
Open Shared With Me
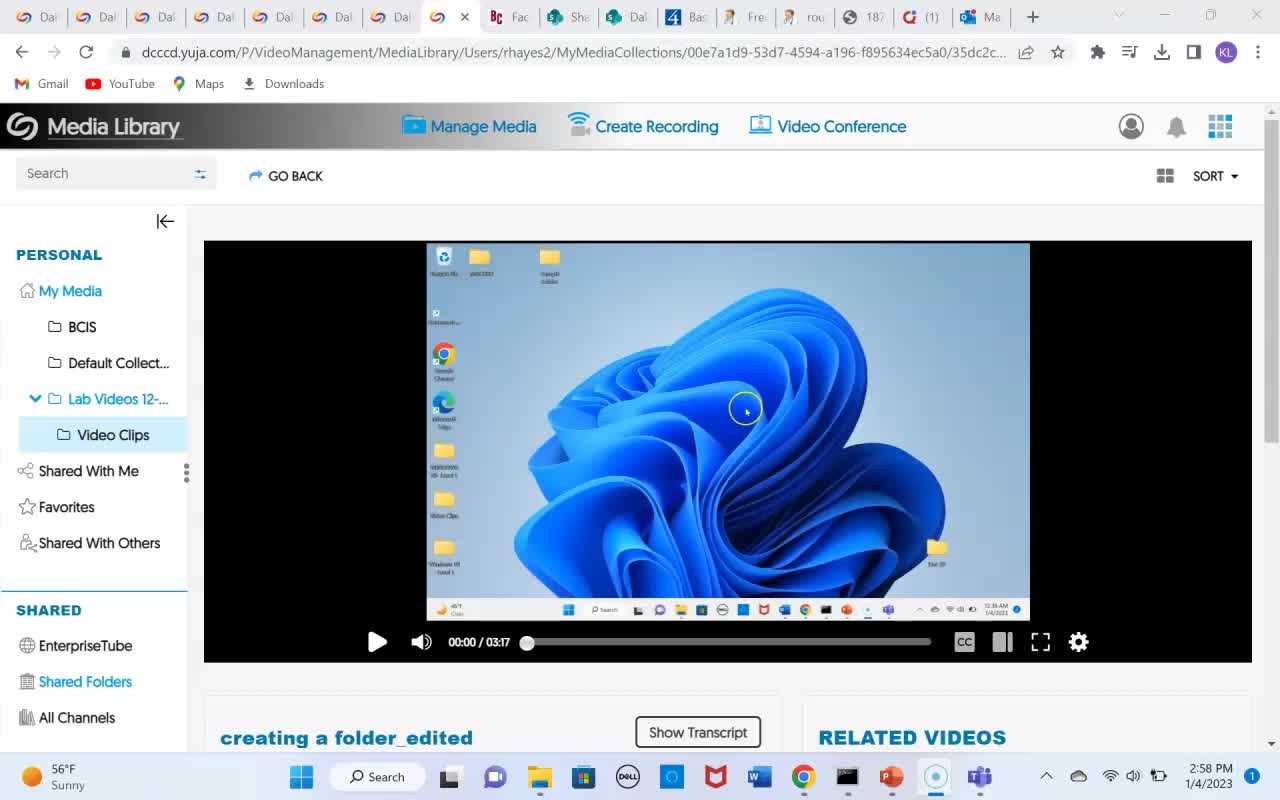79,471
